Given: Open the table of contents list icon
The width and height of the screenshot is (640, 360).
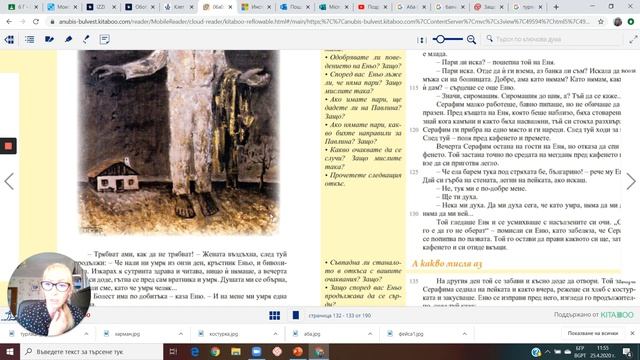Looking at the screenshot, I should click(29, 39).
